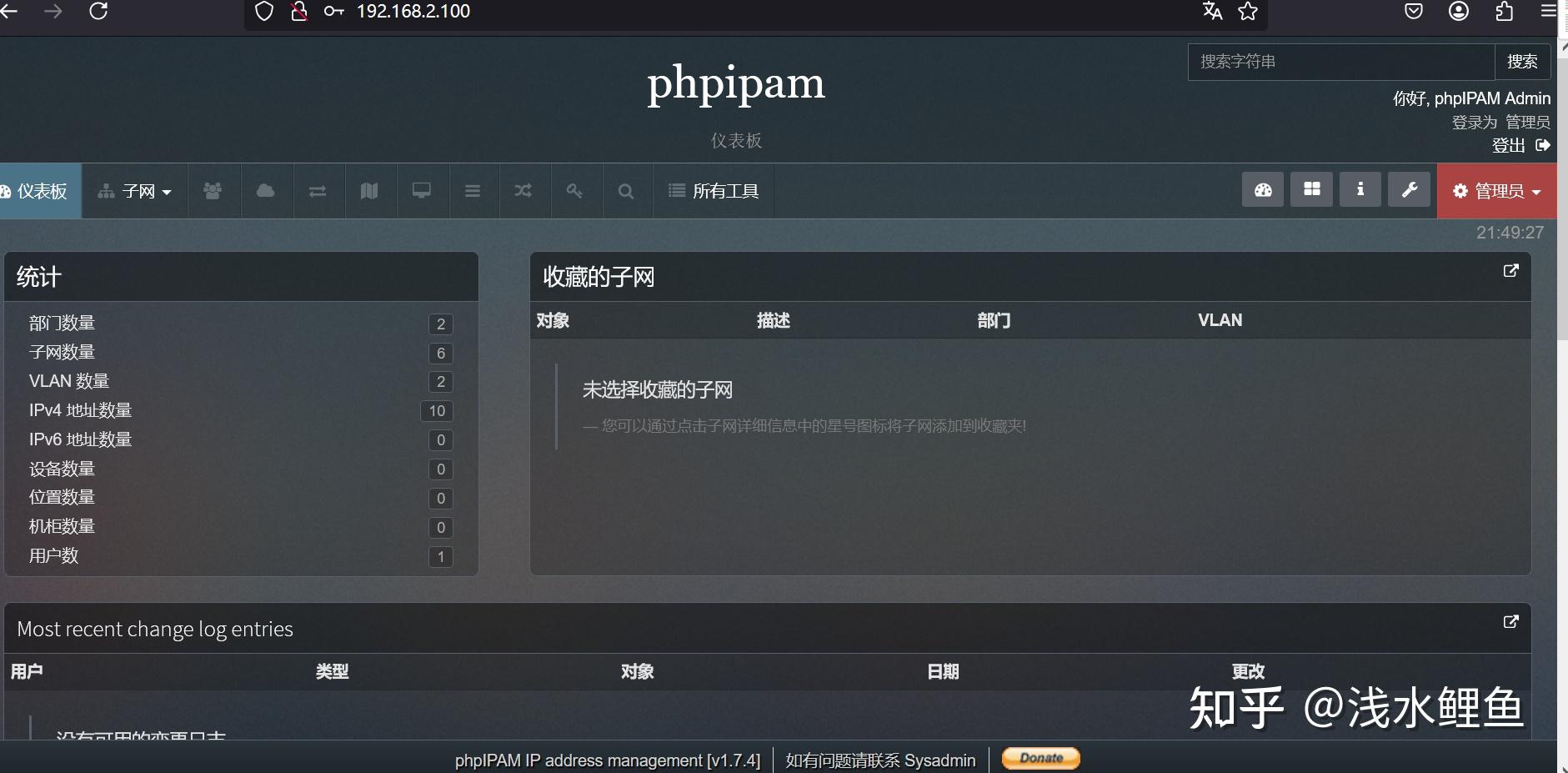Toggle tracking protection shield icon
The height and width of the screenshot is (773, 1568).
(x=264, y=11)
